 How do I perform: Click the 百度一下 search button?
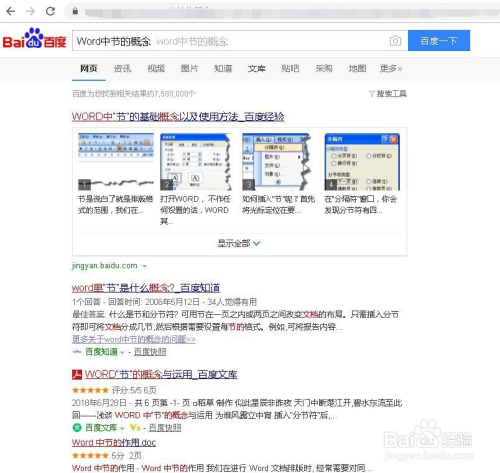[439, 41]
